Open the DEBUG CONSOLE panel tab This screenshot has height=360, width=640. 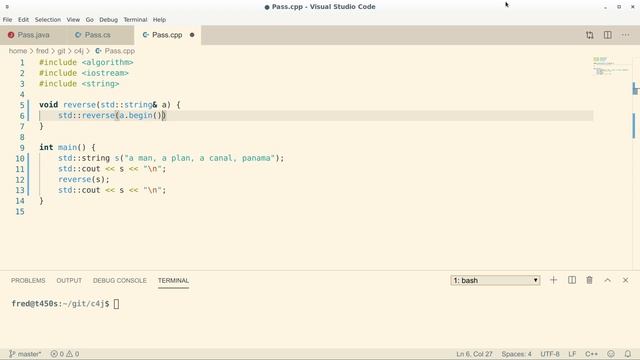point(120,281)
